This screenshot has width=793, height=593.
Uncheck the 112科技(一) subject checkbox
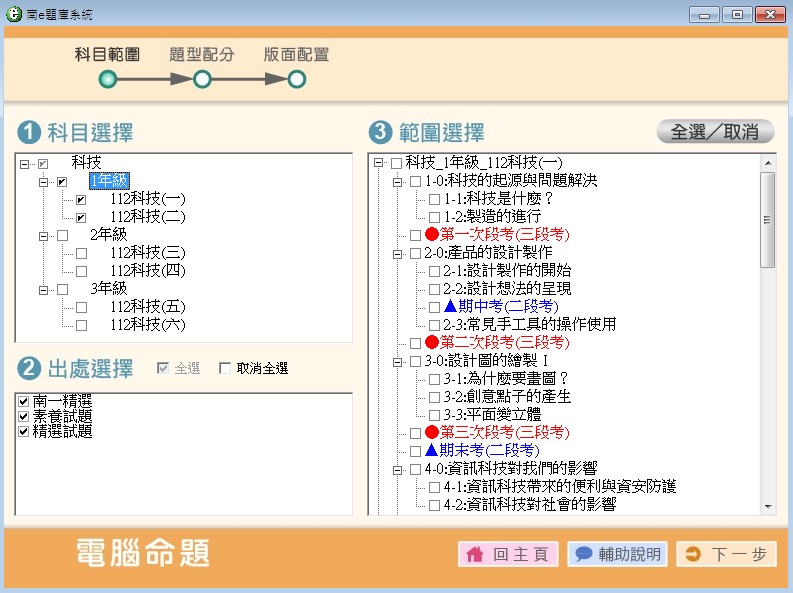pyautogui.click(x=81, y=199)
